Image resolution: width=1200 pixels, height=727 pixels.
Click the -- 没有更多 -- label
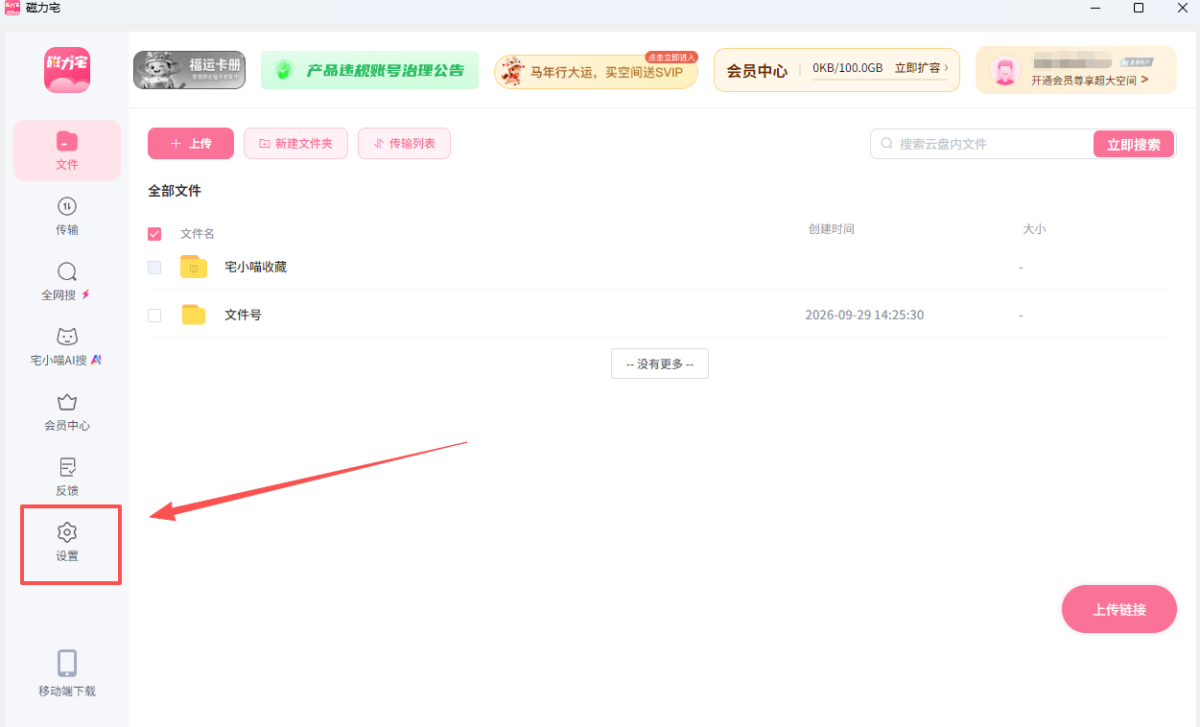tap(660, 364)
